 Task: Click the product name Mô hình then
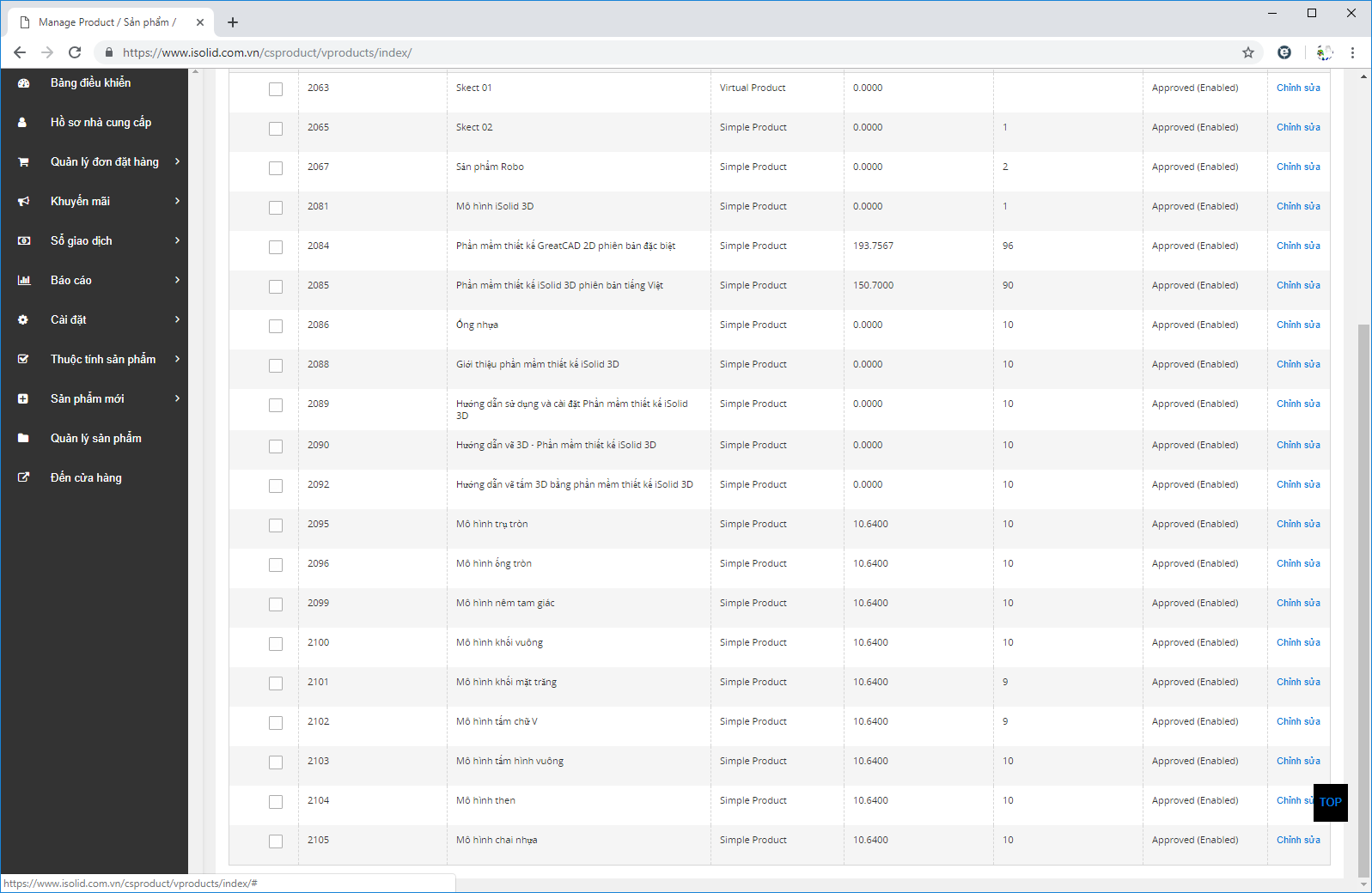[485, 800]
